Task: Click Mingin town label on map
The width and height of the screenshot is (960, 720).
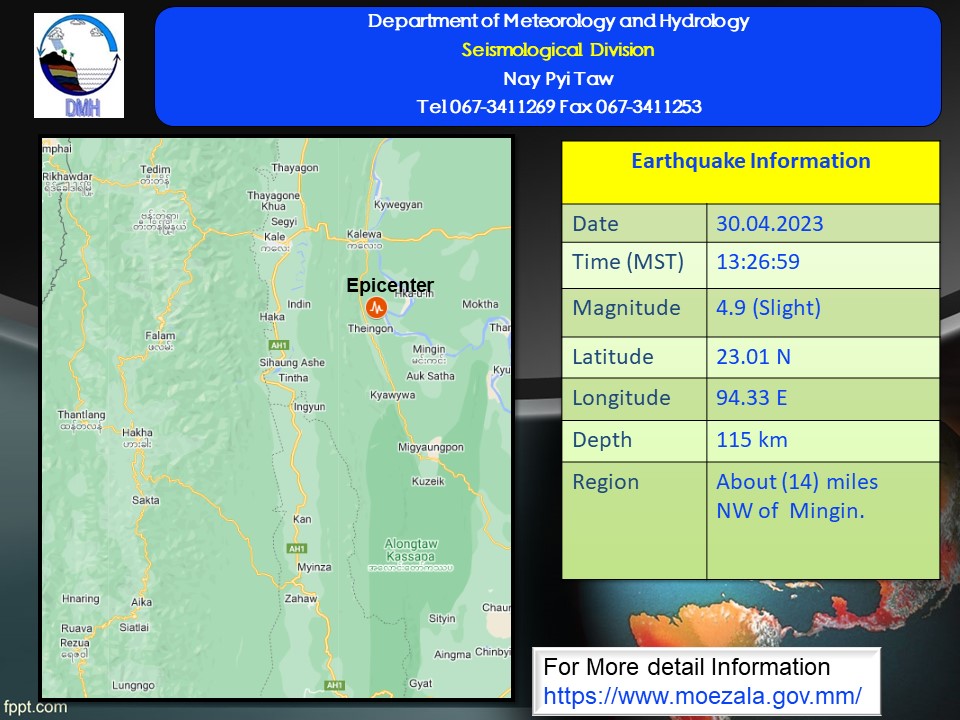Action: (x=429, y=349)
